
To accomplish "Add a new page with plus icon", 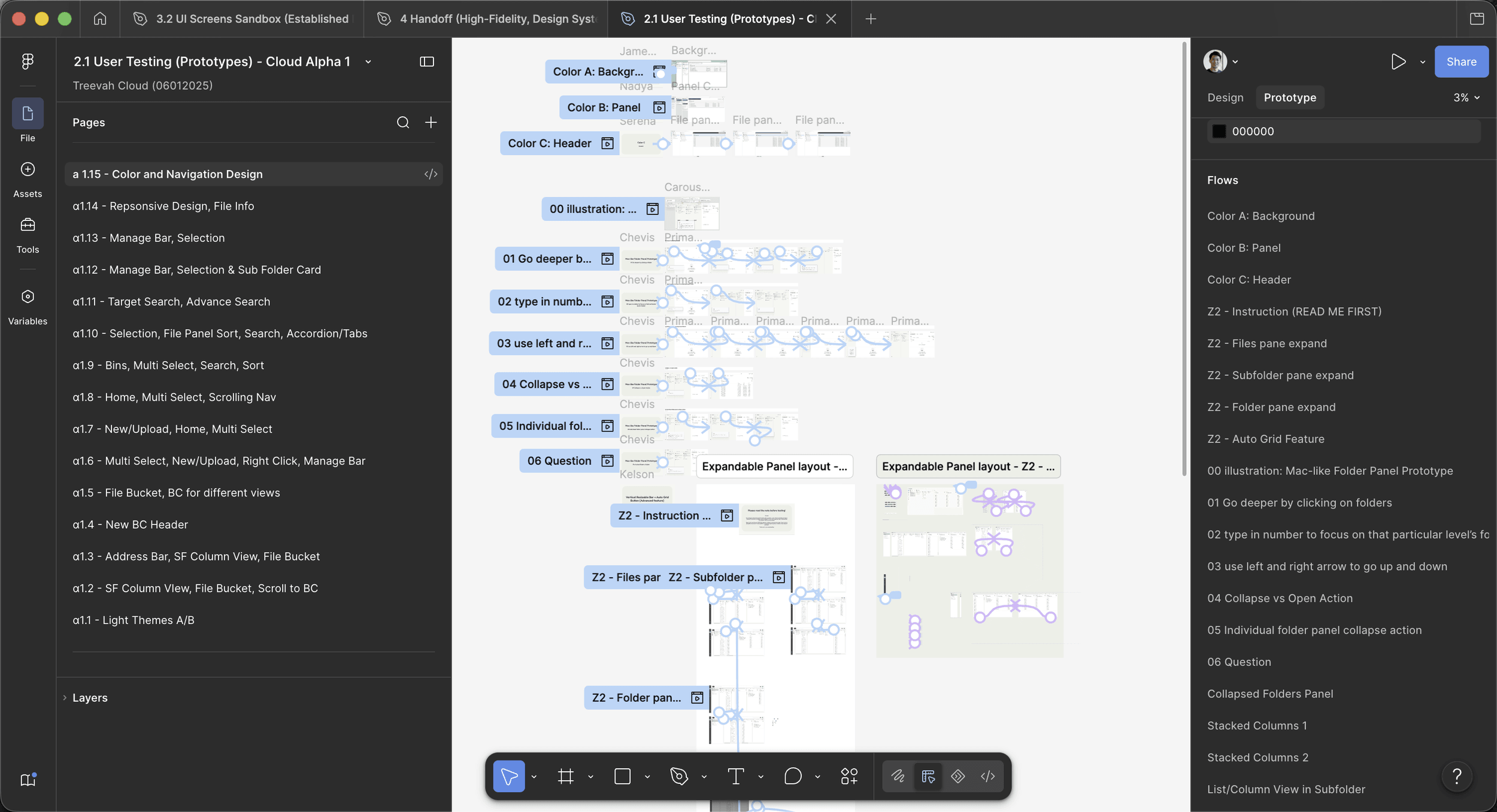I will tap(431, 122).
